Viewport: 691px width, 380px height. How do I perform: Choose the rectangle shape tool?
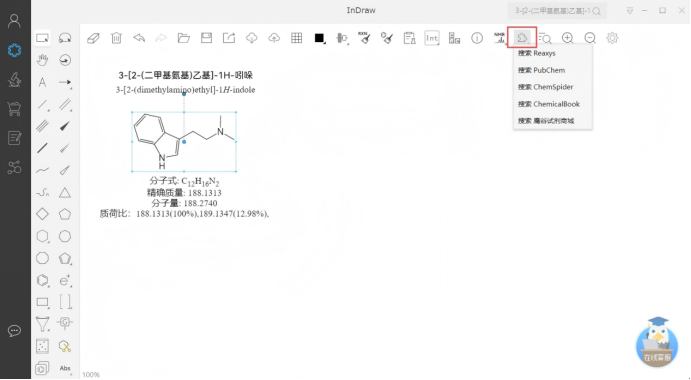[x=42, y=302]
